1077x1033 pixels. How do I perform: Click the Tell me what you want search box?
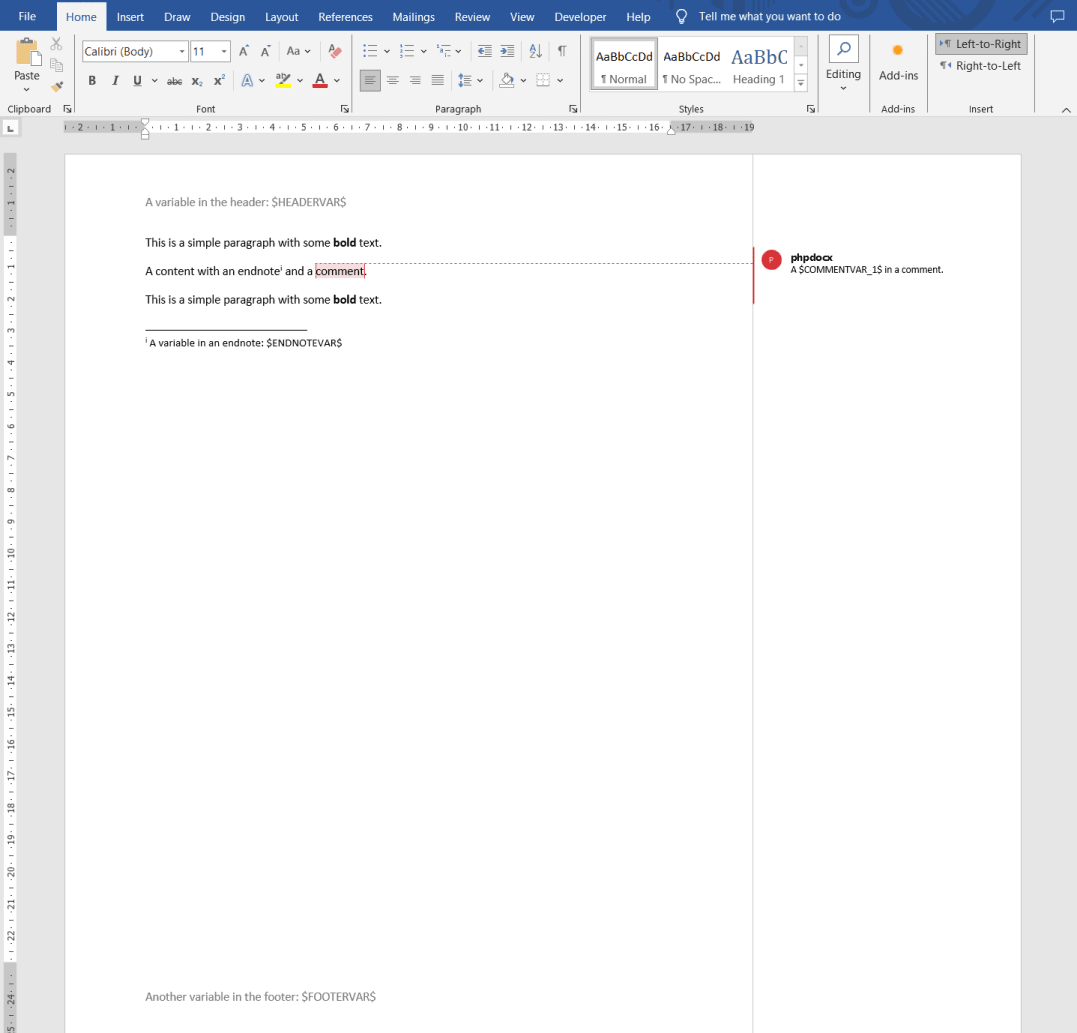click(769, 16)
